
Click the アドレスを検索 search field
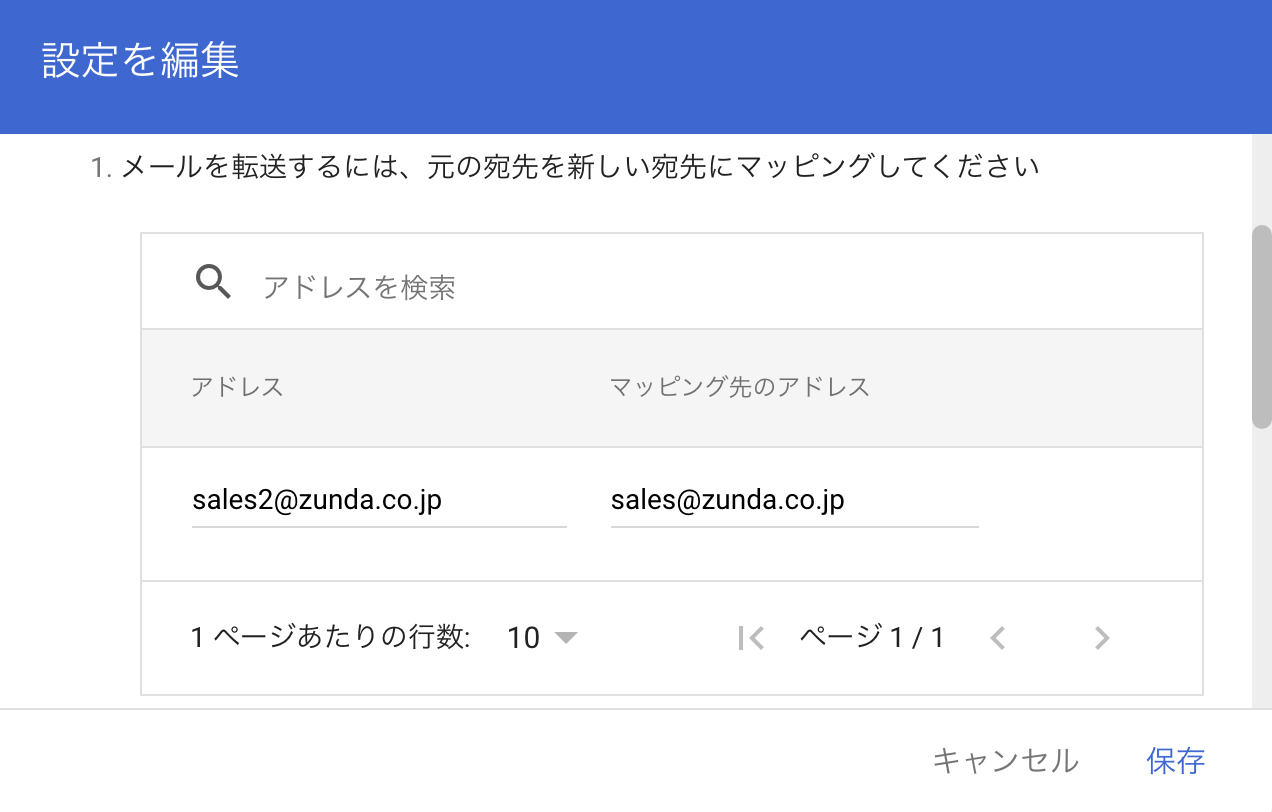coord(700,288)
